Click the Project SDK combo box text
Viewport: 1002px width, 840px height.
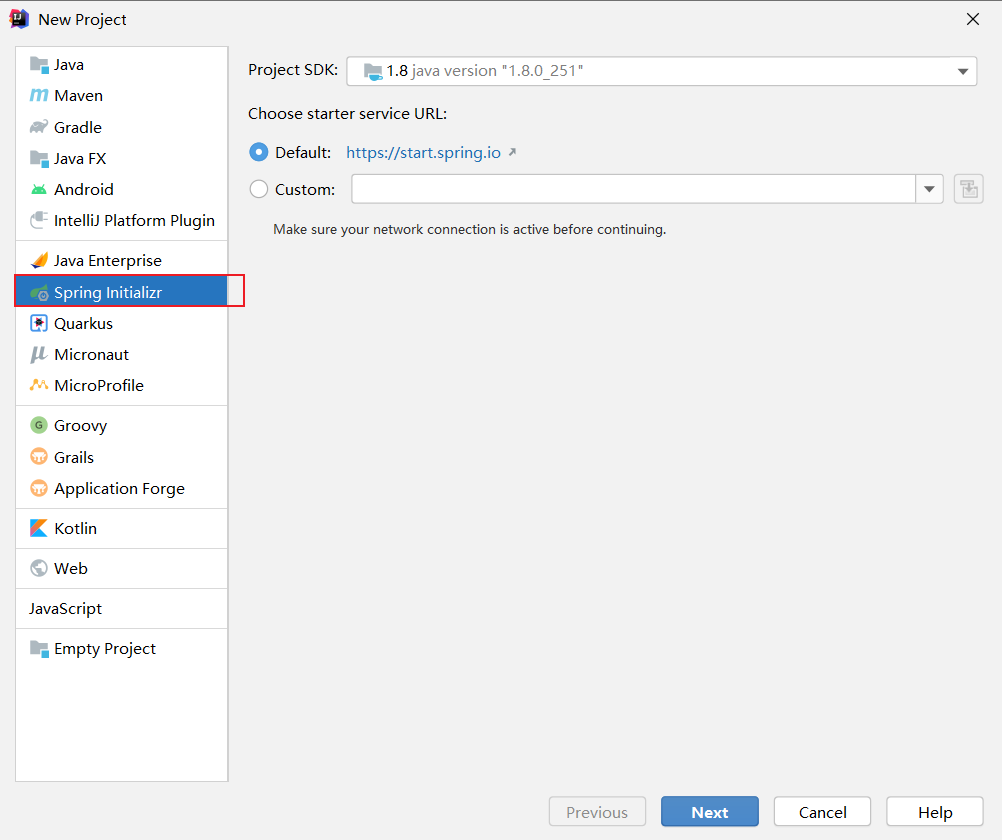(485, 71)
